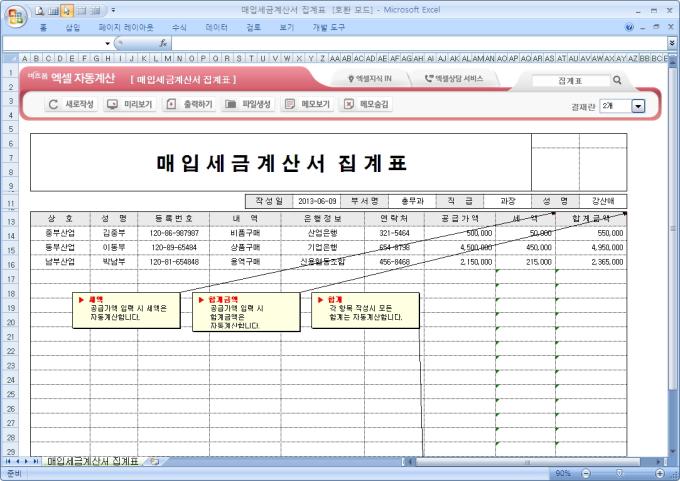Screen dimensions: 680x481
Task: Click the 집계표 search field
Action: (570, 81)
